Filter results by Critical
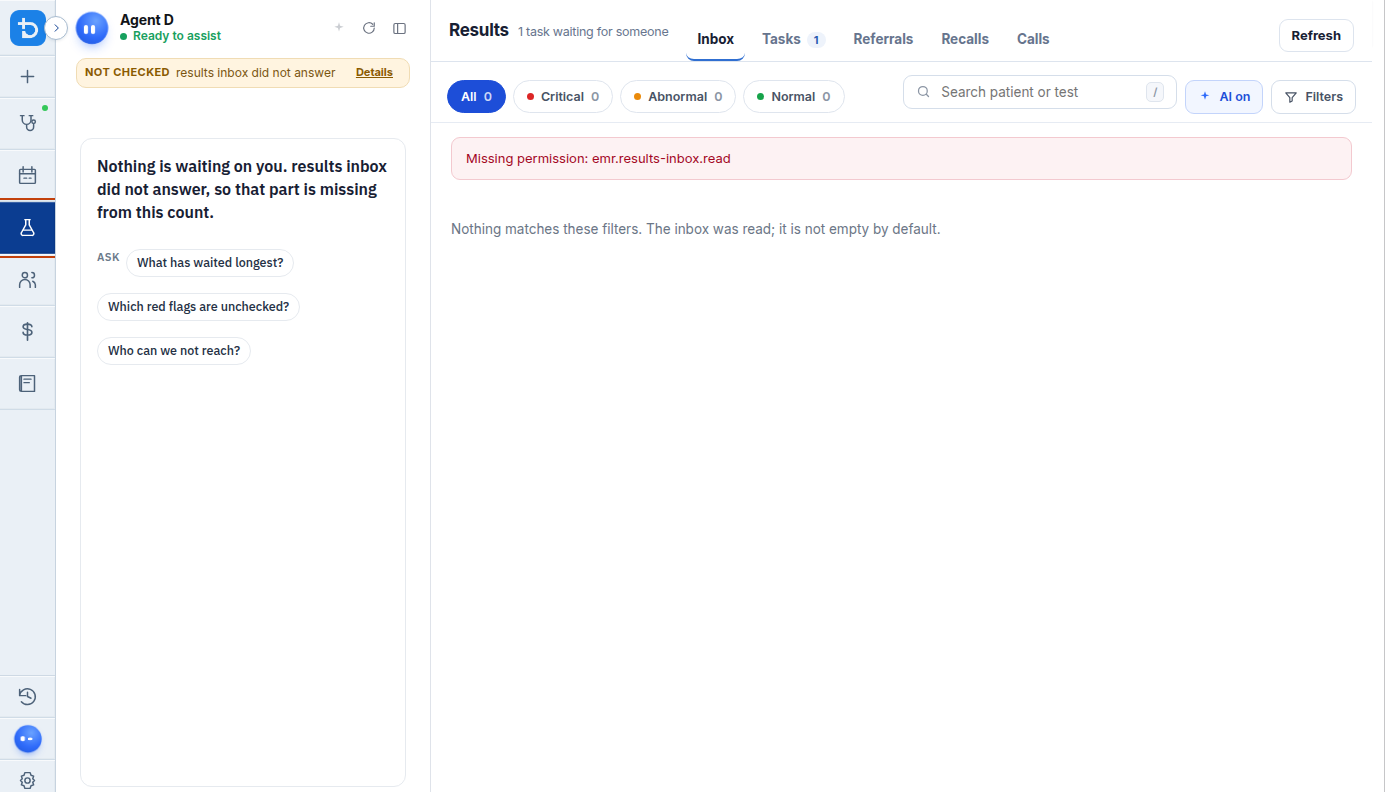 pos(563,97)
